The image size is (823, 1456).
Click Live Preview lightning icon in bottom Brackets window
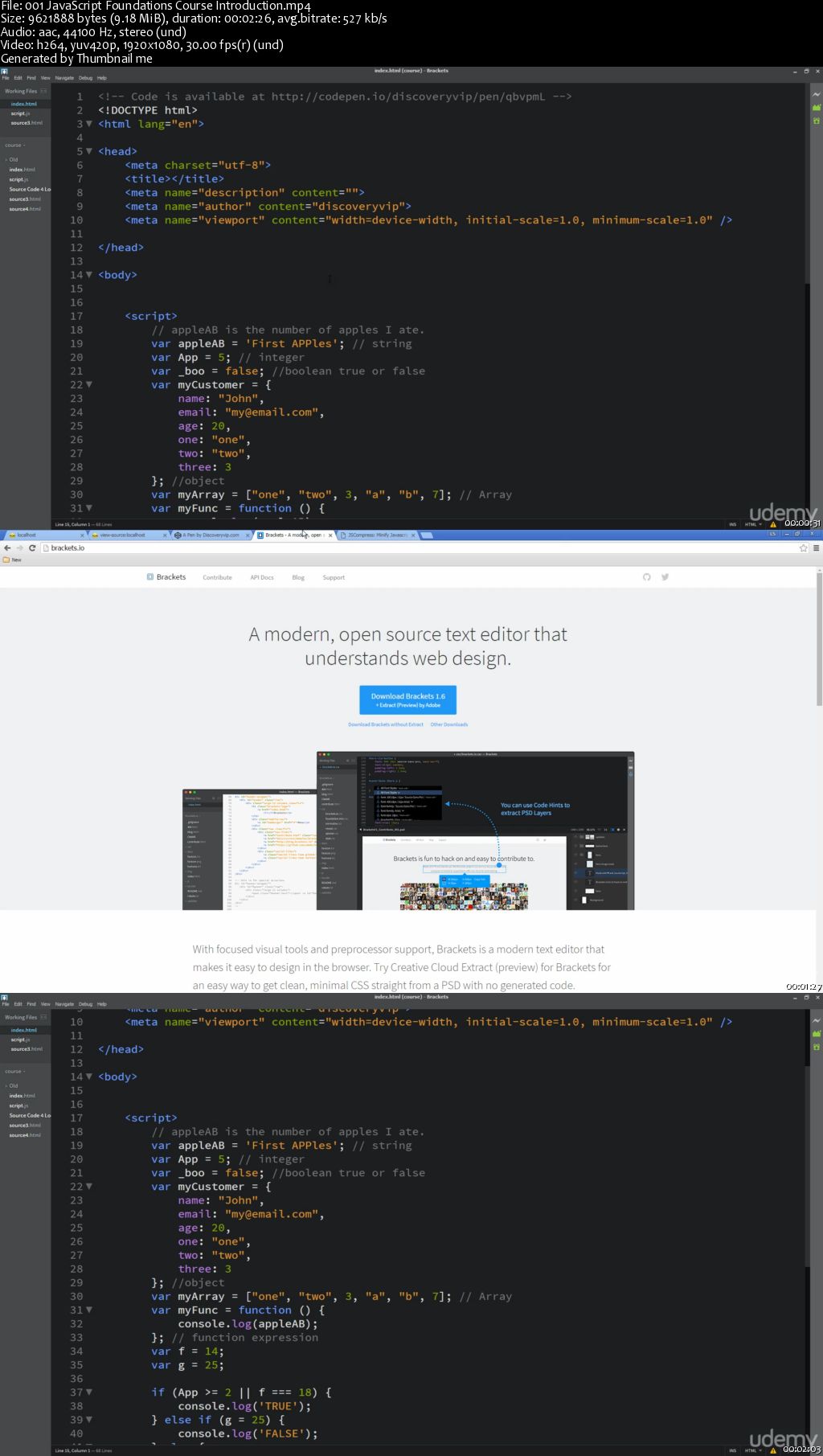coord(817,1020)
